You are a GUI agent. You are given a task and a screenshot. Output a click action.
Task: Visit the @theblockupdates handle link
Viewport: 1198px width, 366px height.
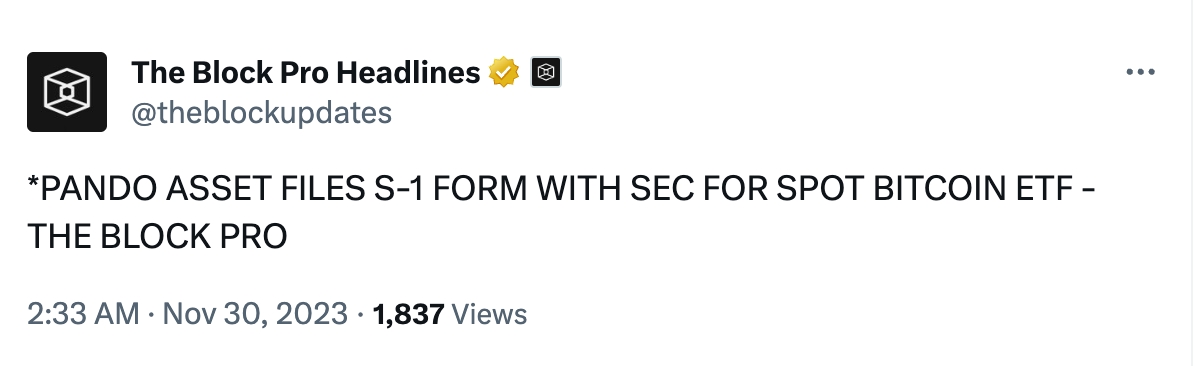pyautogui.click(x=261, y=113)
